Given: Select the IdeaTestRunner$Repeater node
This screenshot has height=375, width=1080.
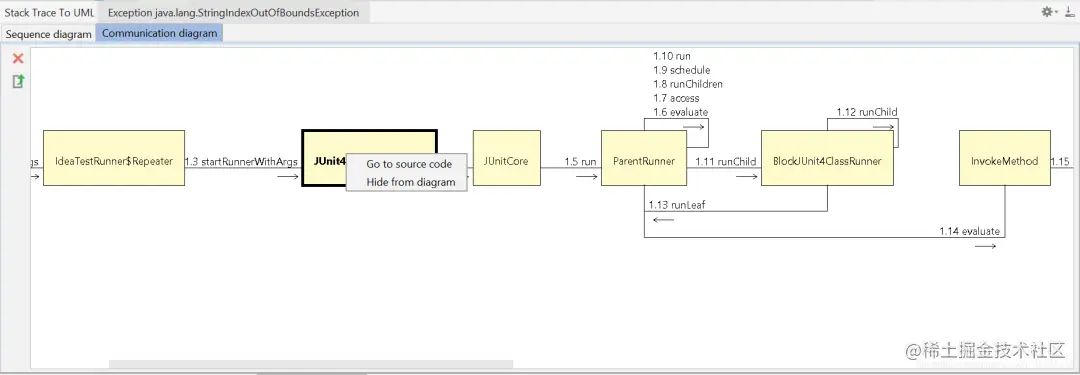Looking at the screenshot, I should (x=114, y=158).
